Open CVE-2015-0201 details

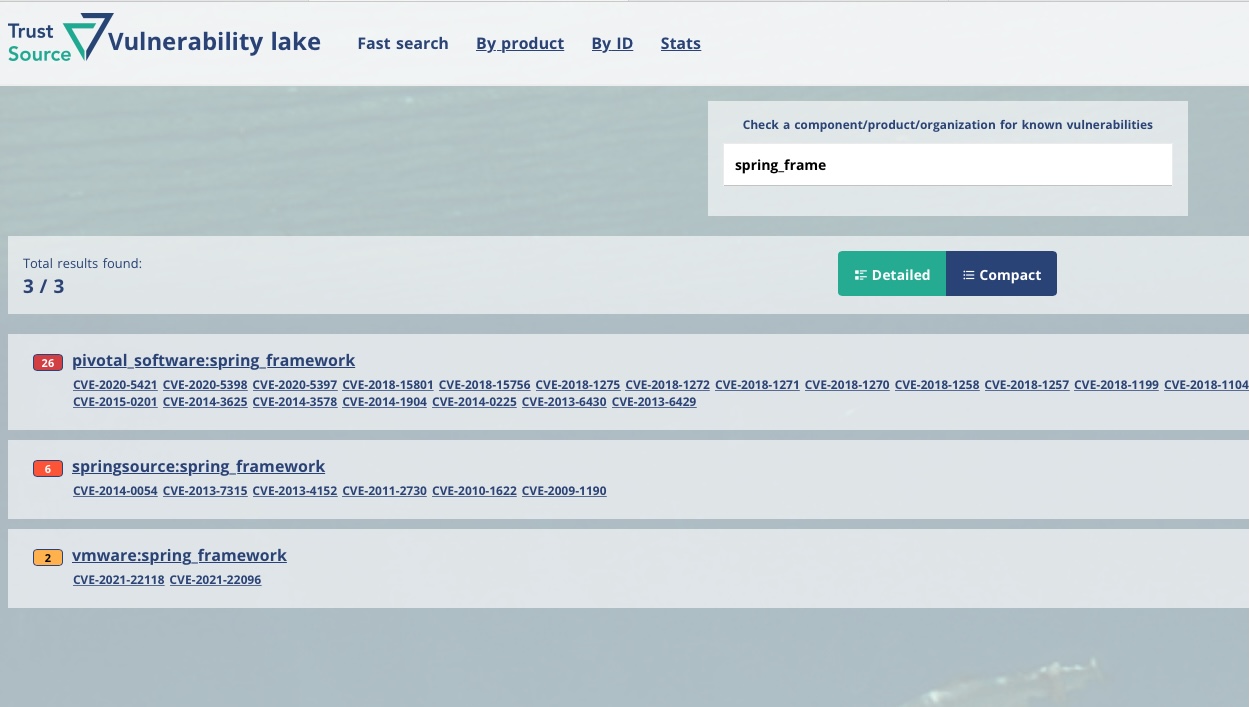click(x=115, y=402)
